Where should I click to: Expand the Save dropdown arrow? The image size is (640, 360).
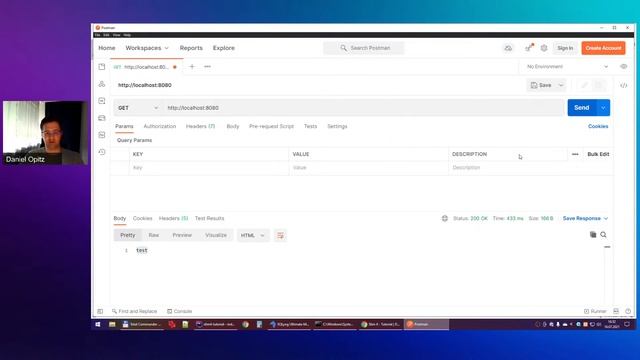coord(561,85)
